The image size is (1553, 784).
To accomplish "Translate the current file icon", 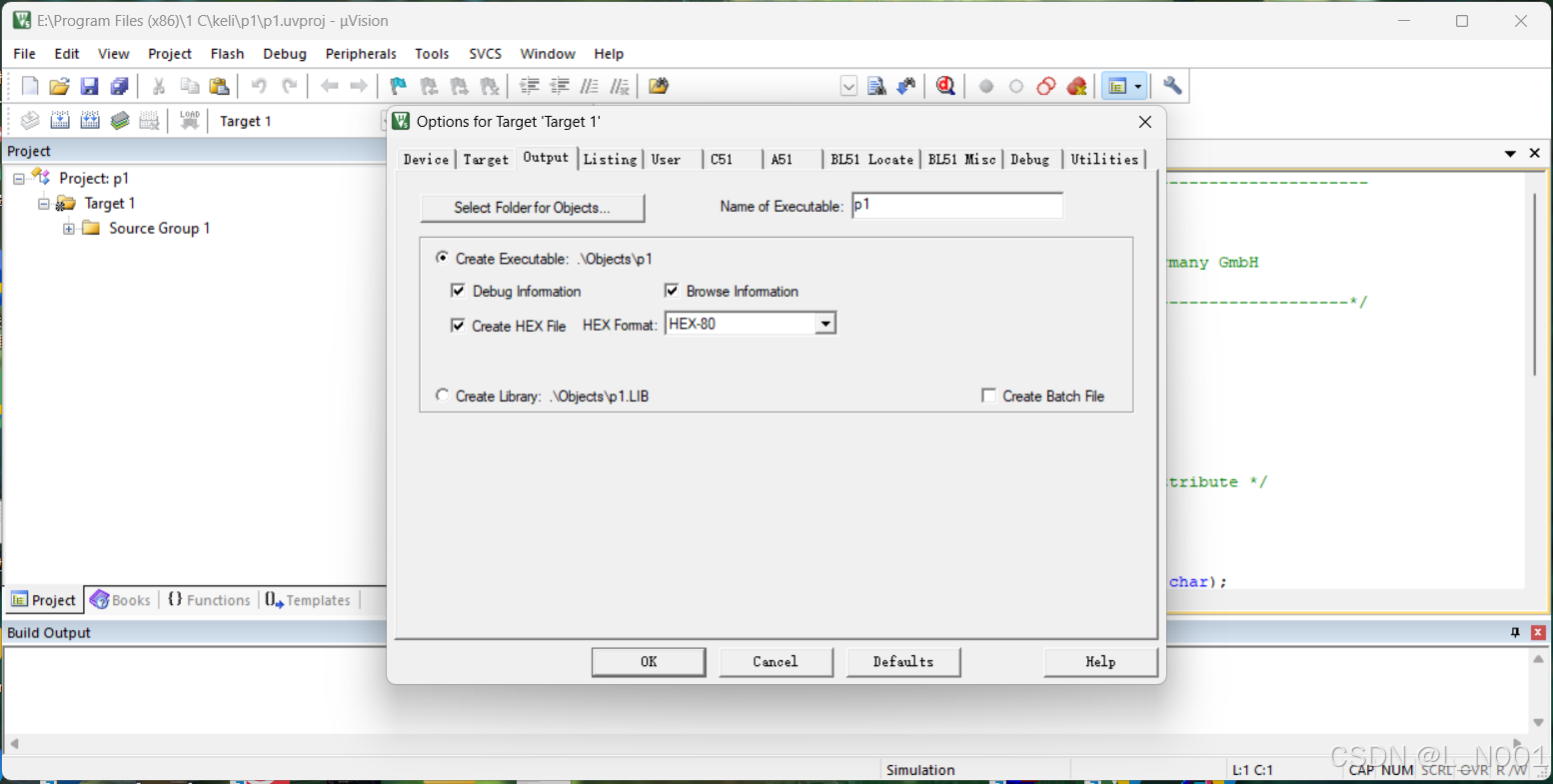I will (30, 121).
